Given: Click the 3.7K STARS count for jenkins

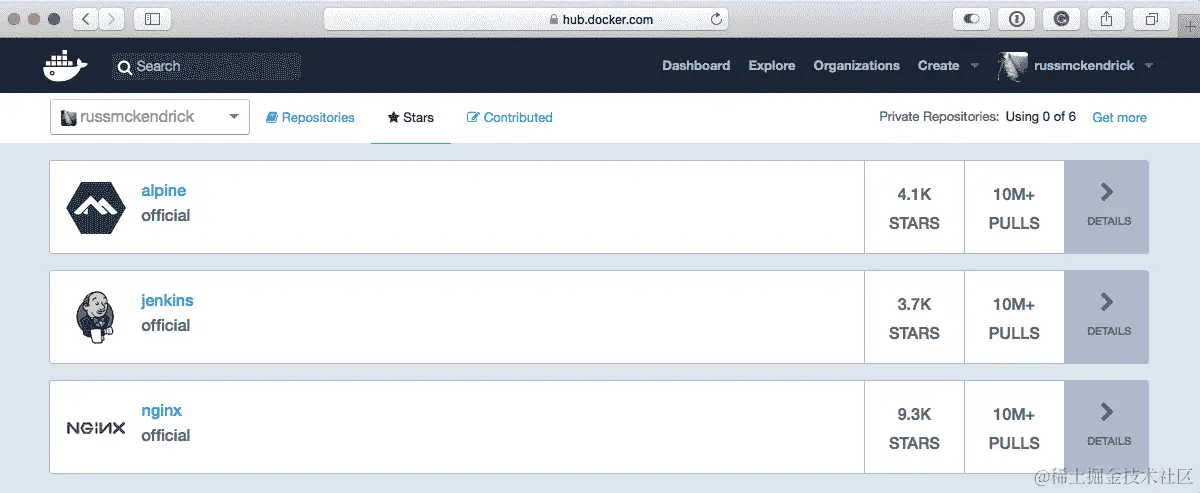Looking at the screenshot, I should click(914, 318).
